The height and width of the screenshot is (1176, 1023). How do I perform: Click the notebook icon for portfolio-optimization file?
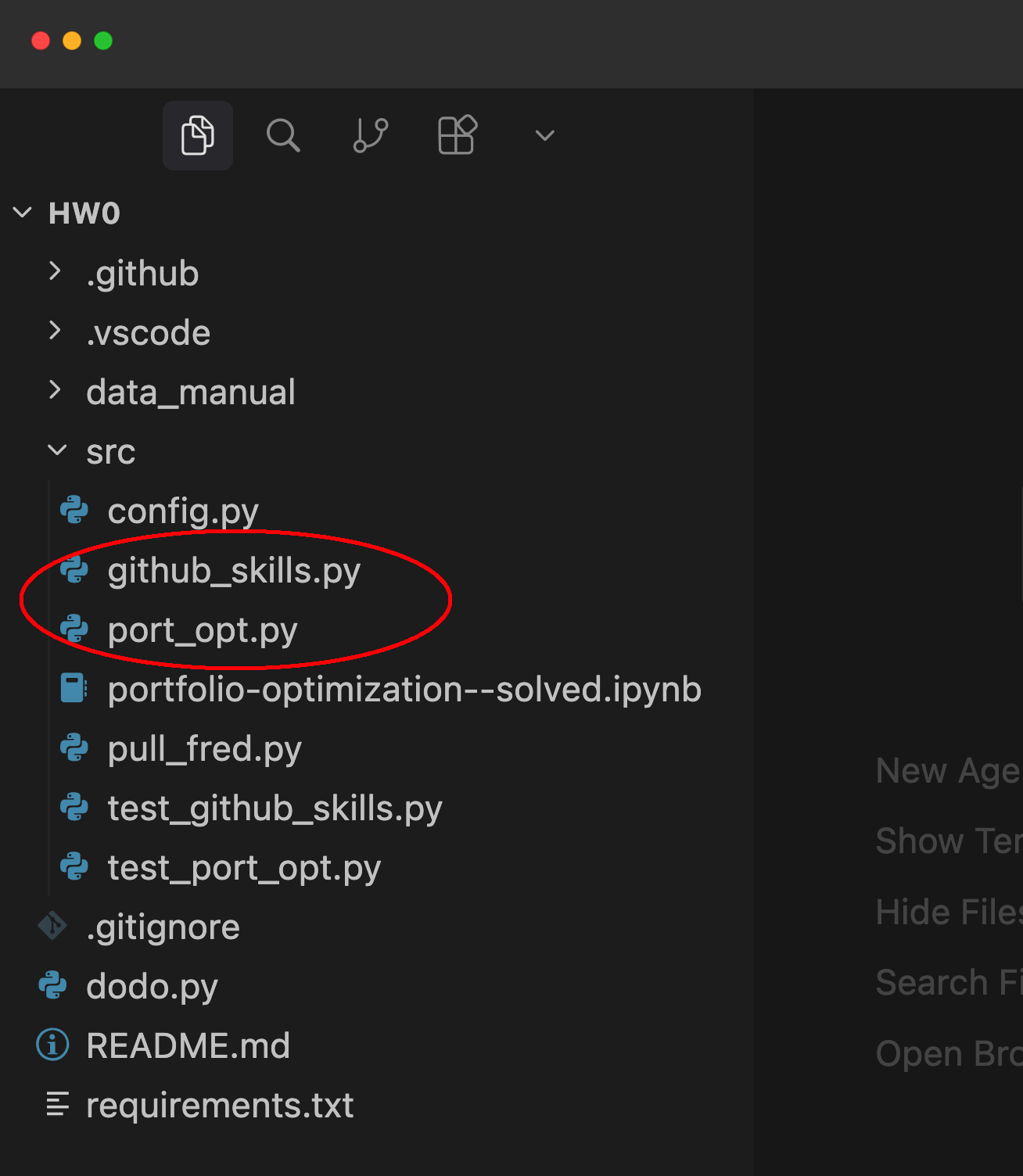(74, 689)
